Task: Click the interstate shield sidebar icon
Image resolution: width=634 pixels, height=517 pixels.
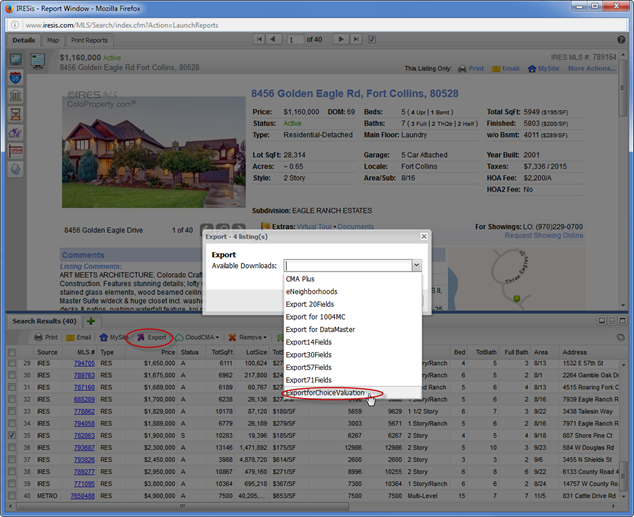Action: [16, 78]
